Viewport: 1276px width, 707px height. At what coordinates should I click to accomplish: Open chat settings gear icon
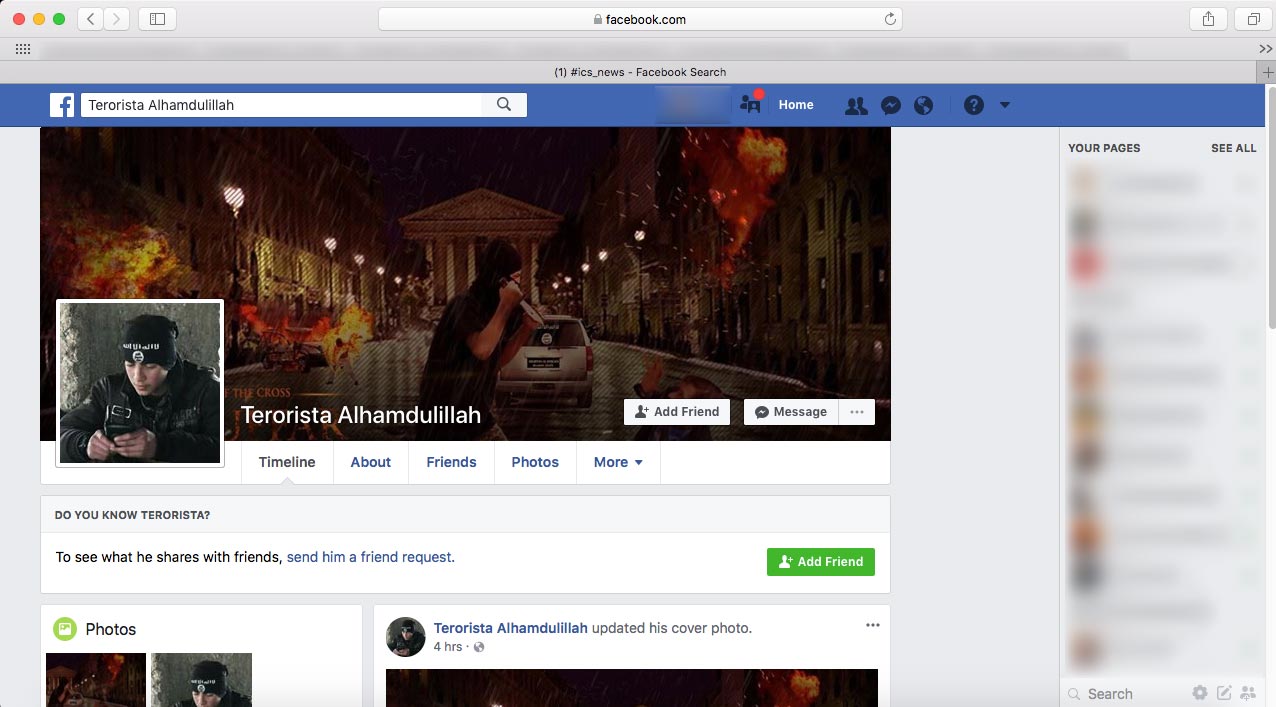coord(1199,693)
